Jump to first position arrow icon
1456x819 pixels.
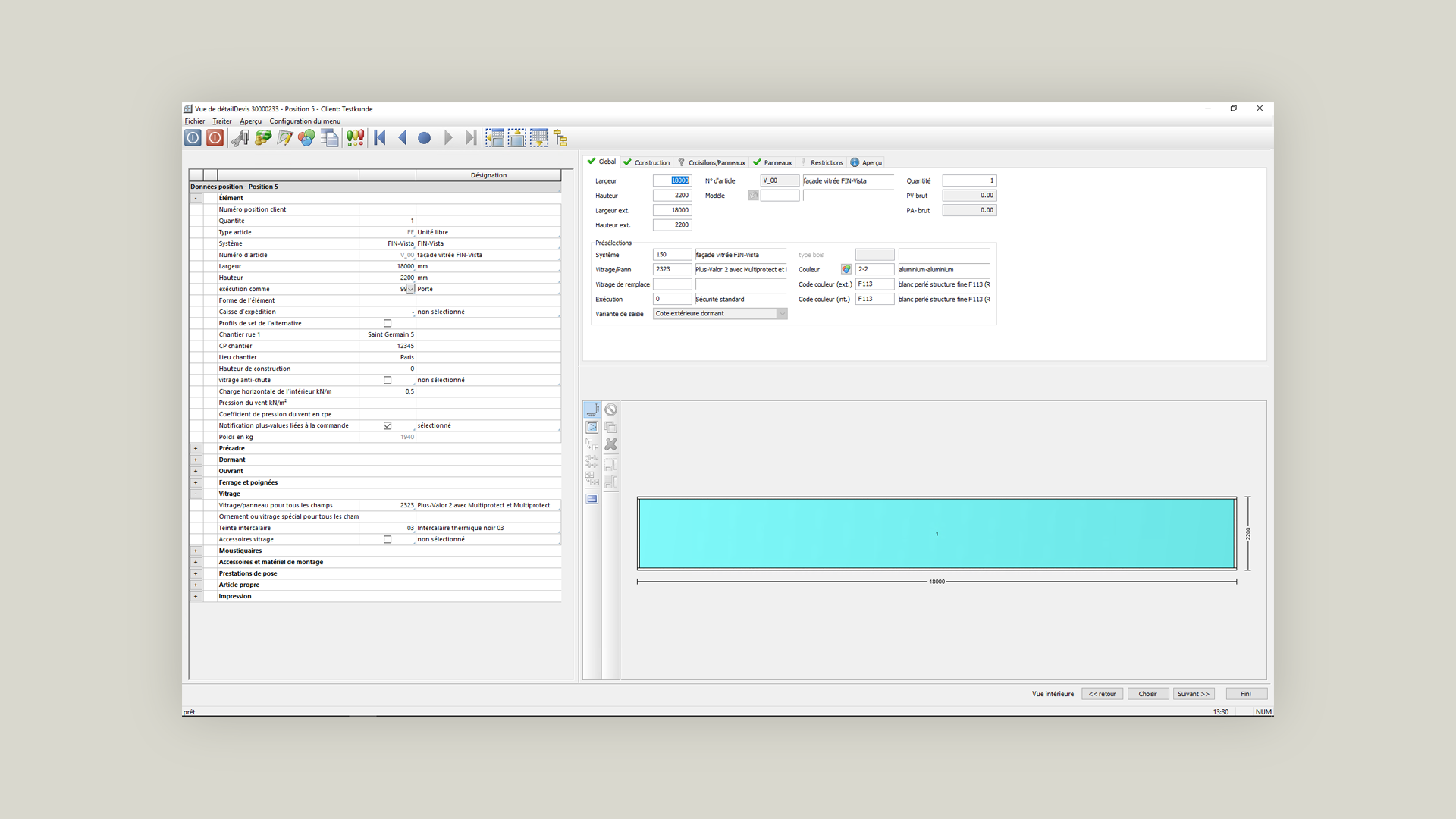coord(381,138)
